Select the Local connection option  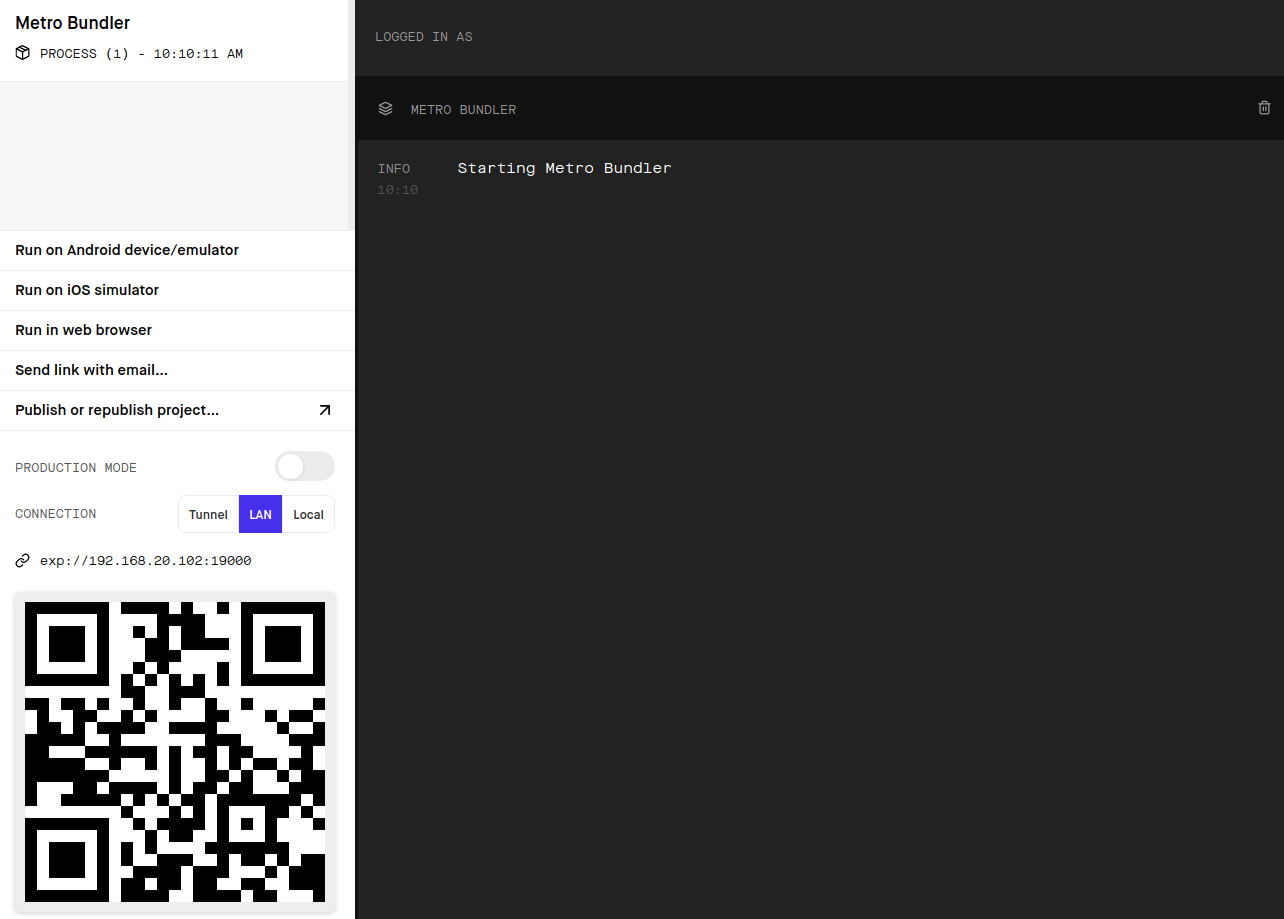coord(308,514)
